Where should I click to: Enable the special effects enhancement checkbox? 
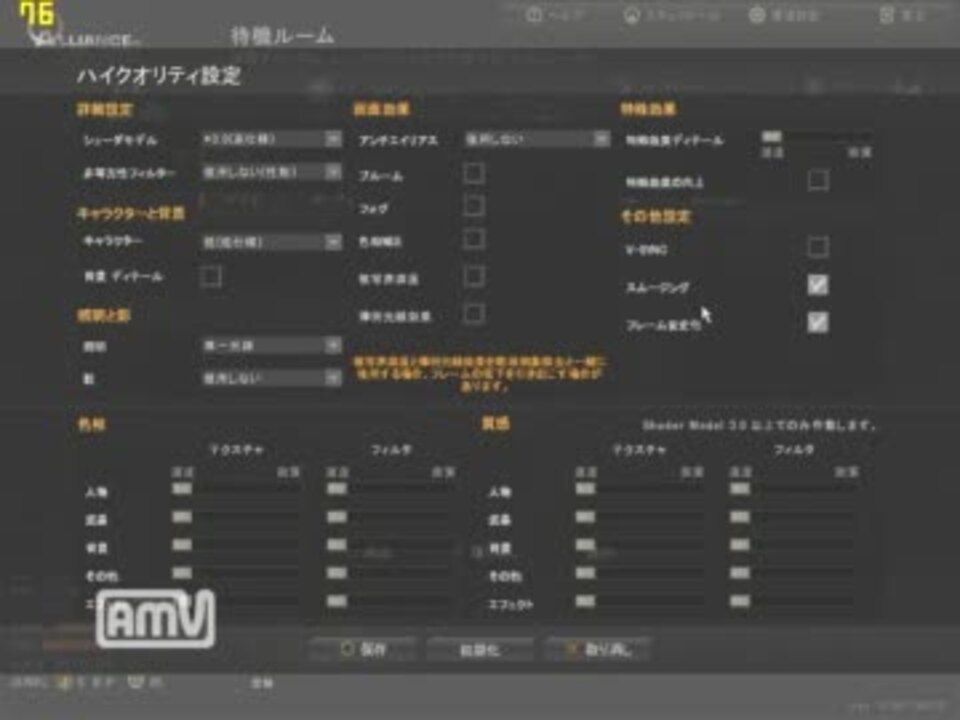[x=818, y=181]
